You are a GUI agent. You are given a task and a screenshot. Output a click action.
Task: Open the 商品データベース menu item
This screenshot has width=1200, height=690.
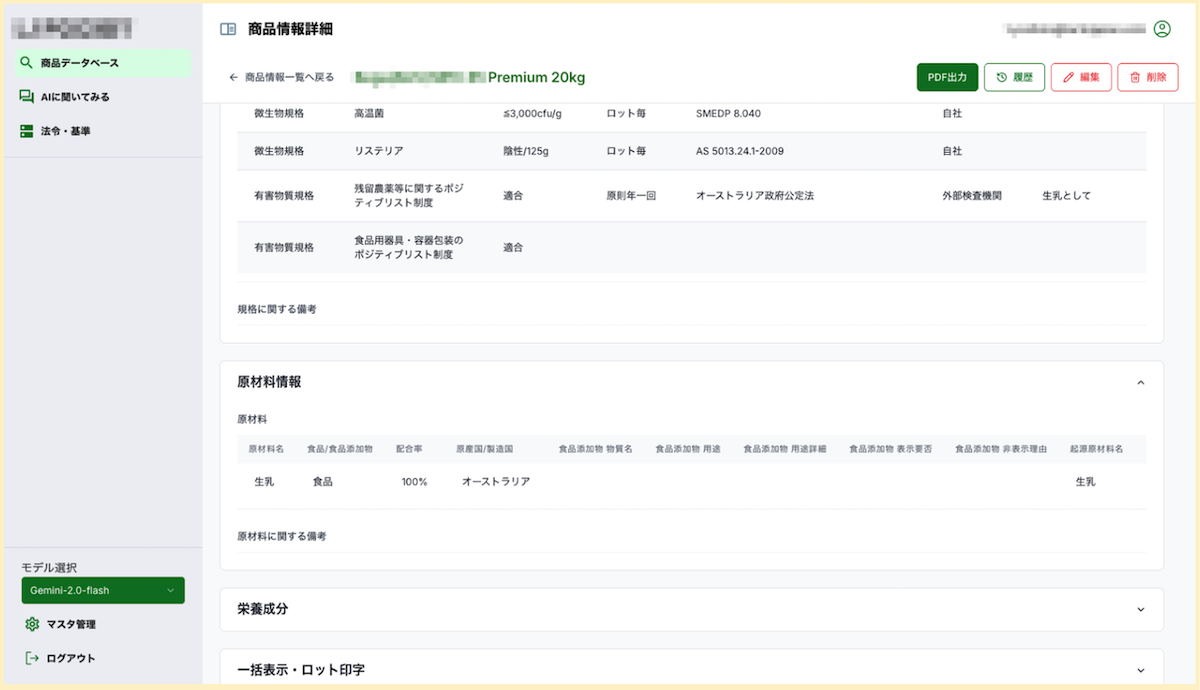point(80,63)
